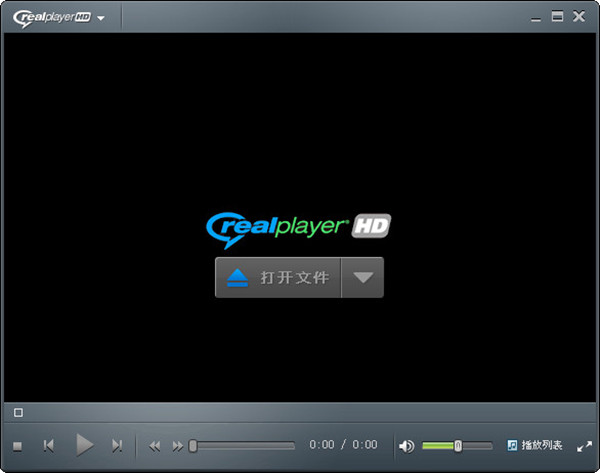600x473 pixels.
Task: Maximize the RealPlayer window
Action: [x=557, y=16]
